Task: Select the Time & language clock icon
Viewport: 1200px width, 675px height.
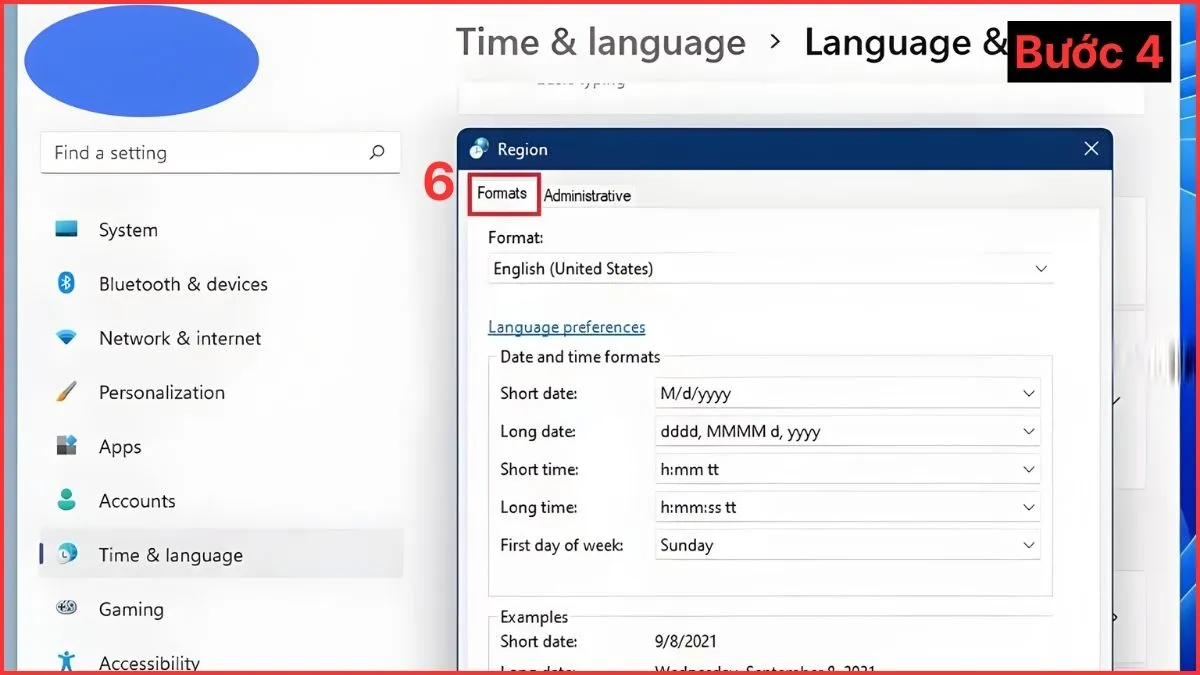Action: tap(66, 554)
